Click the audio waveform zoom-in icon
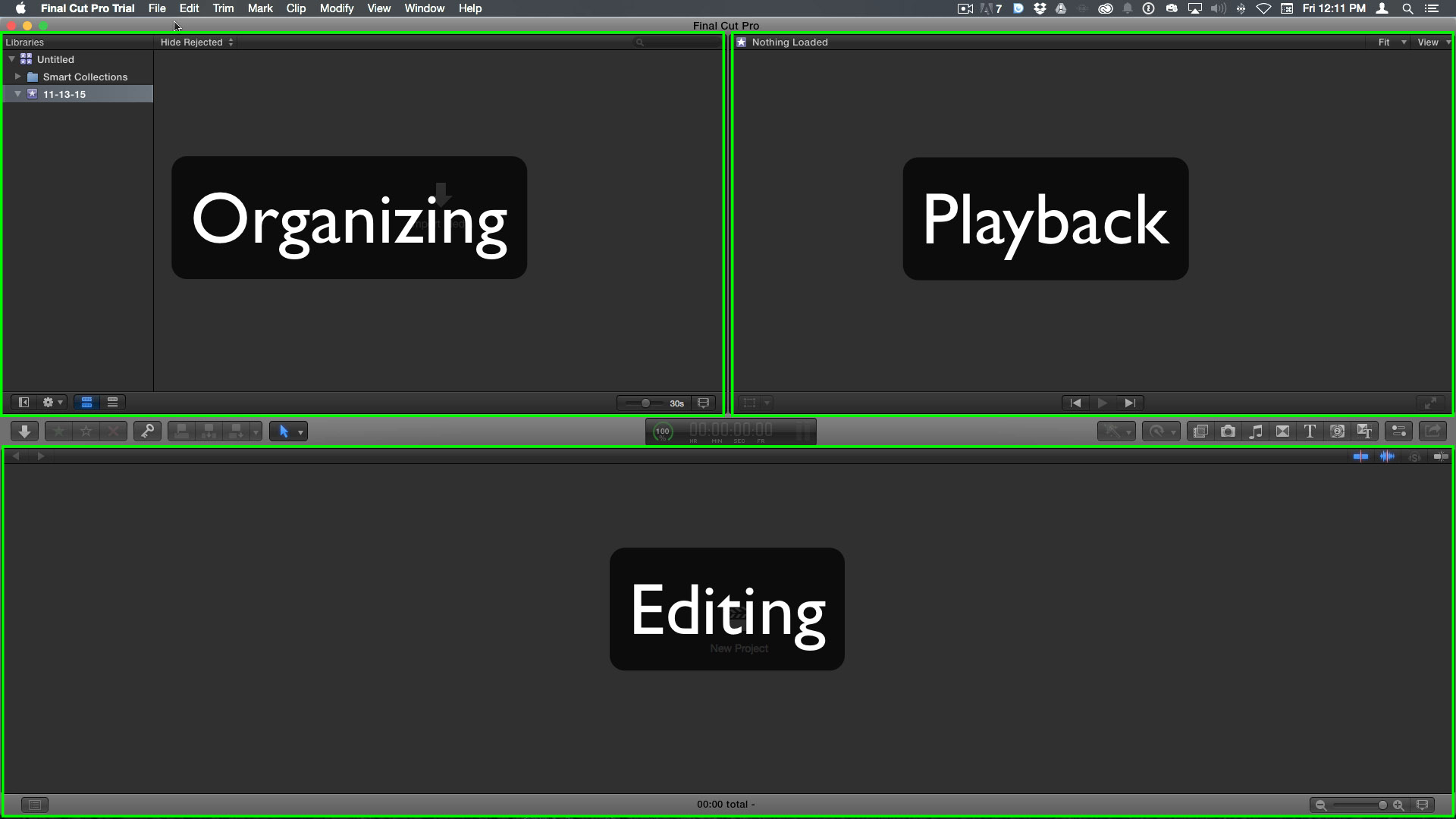 coord(1388,456)
